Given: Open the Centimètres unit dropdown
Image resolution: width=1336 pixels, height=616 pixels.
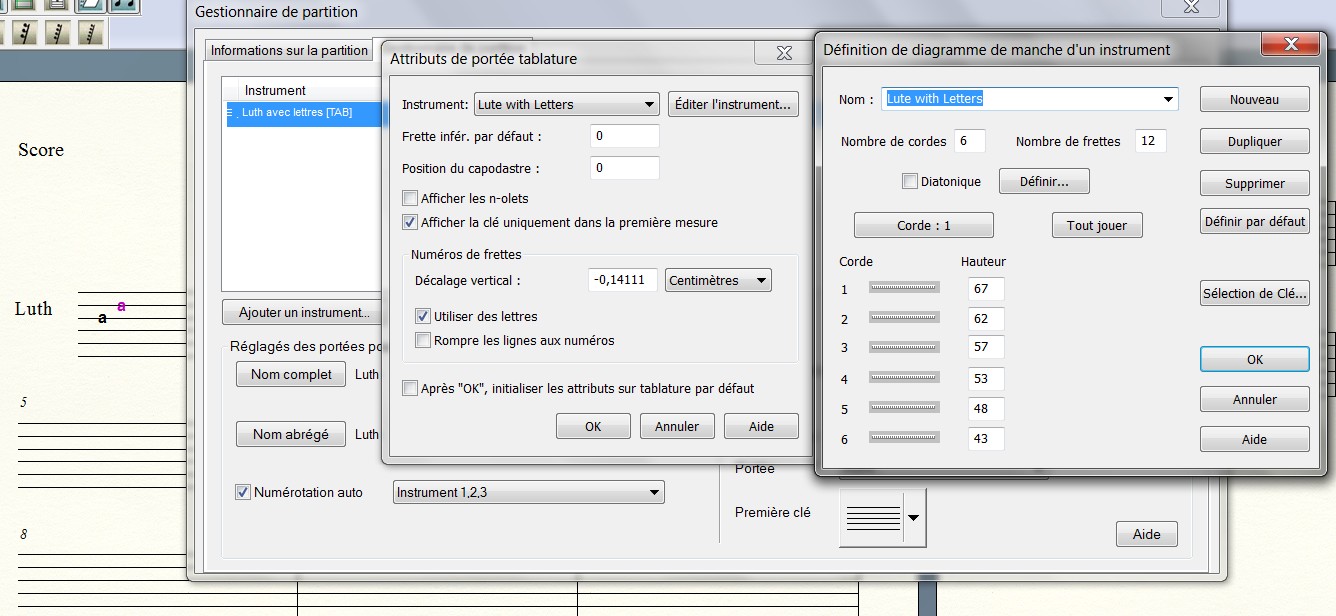Looking at the screenshot, I should point(718,281).
